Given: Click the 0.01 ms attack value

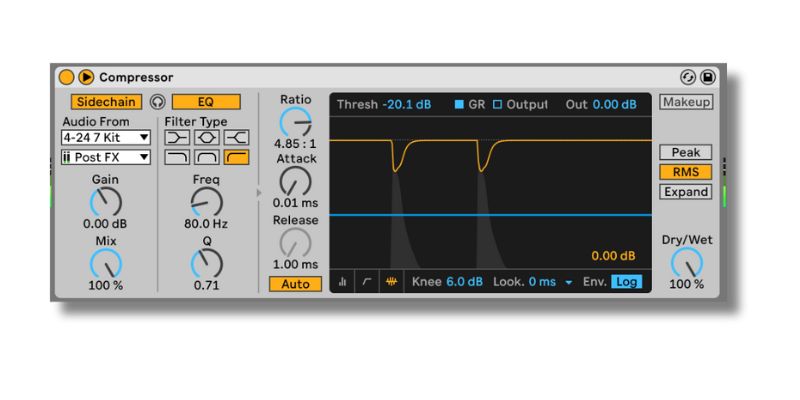Looking at the screenshot, I should pyautogui.click(x=295, y=203).
